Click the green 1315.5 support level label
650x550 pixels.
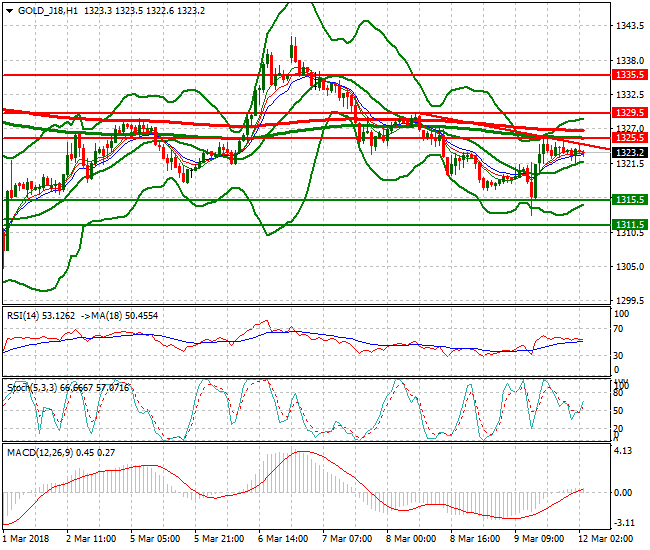tap(630, 200)
